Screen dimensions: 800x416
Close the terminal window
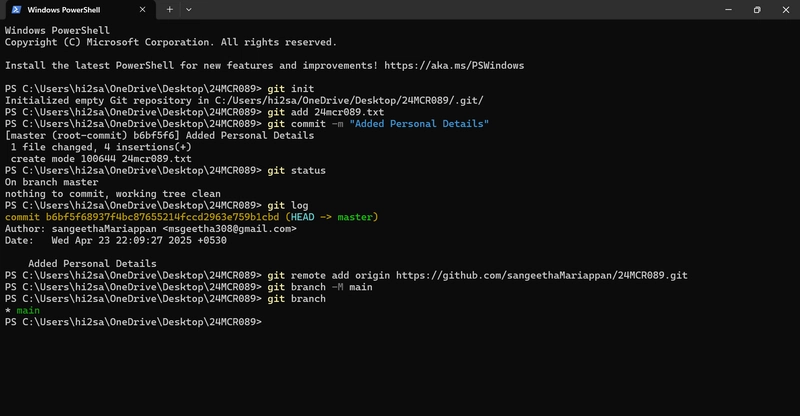(786, 10)
